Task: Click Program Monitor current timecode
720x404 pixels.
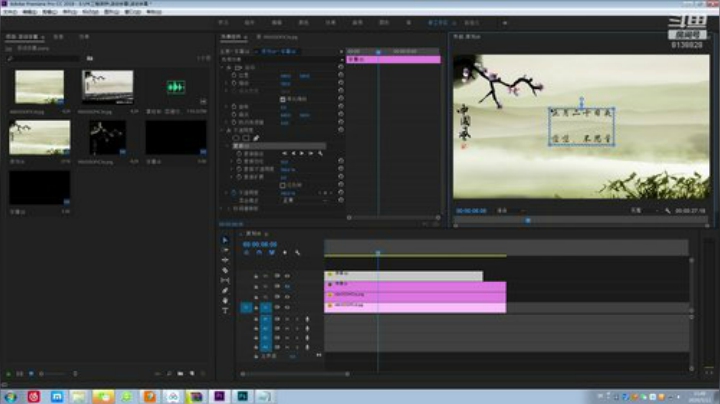Action: pyautogui.click(x=471, y=211)
